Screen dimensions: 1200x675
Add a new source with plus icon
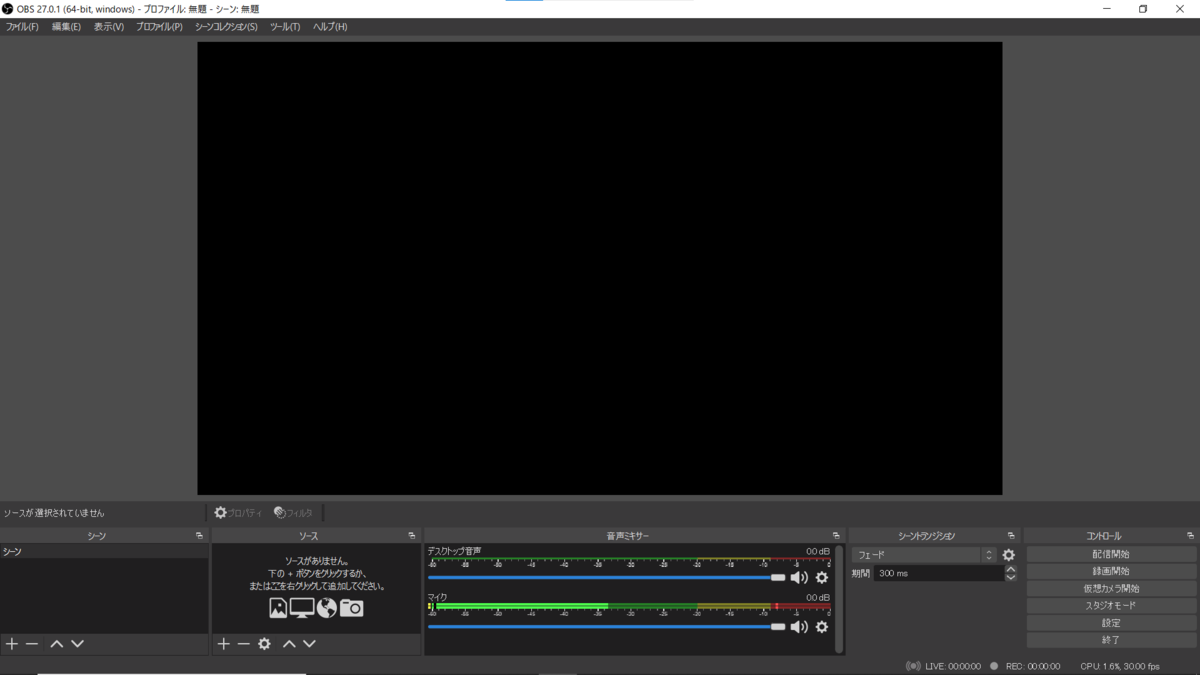coord(224,644)
